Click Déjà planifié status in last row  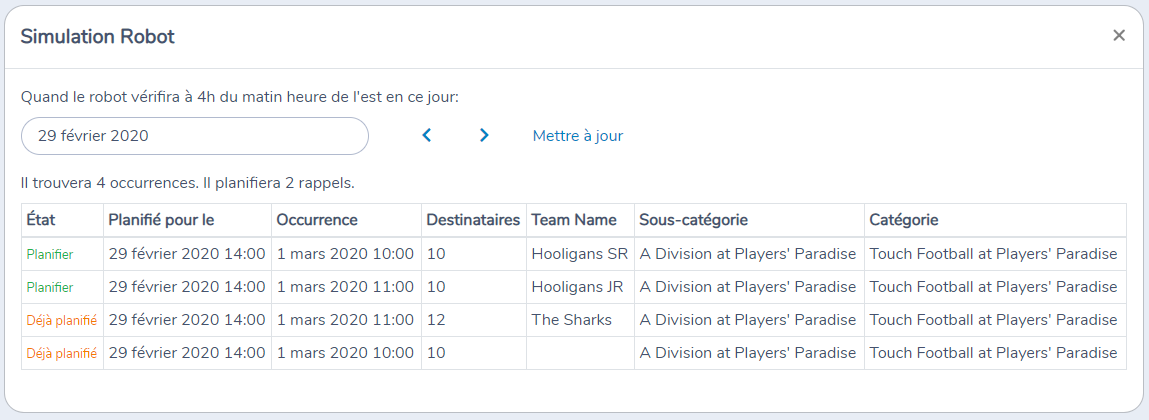[62, 353]
